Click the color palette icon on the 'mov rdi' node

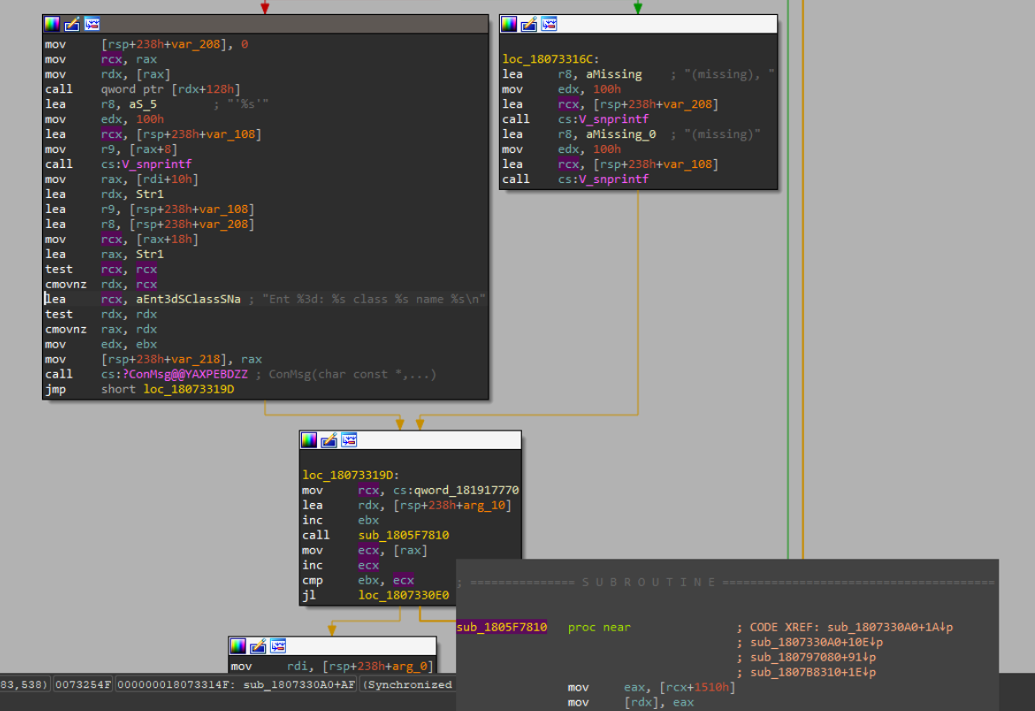coord(238,646)
